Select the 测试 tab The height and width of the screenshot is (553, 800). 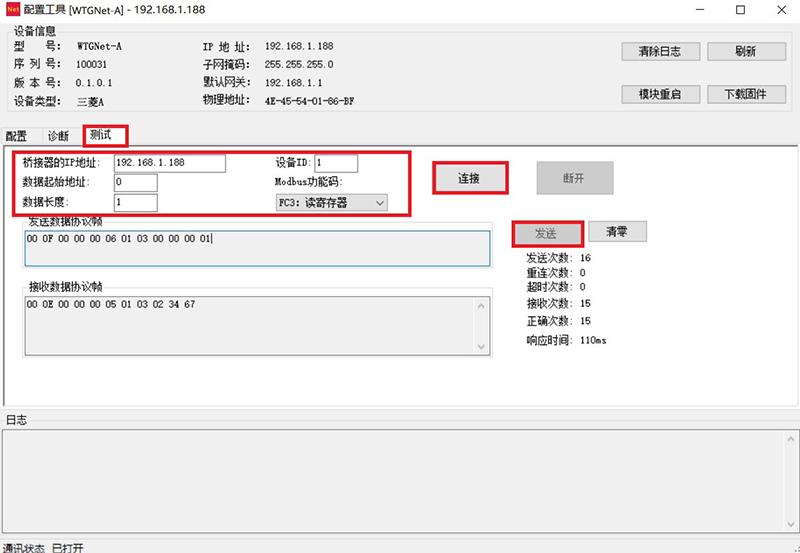[x=105, y=135]
